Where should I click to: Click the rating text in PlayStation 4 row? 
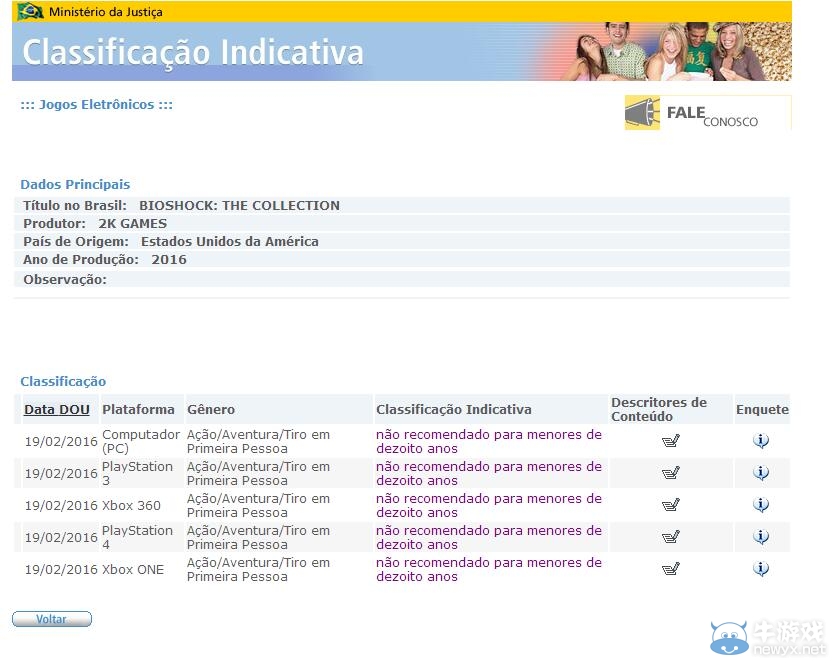(x=489, y=537)
